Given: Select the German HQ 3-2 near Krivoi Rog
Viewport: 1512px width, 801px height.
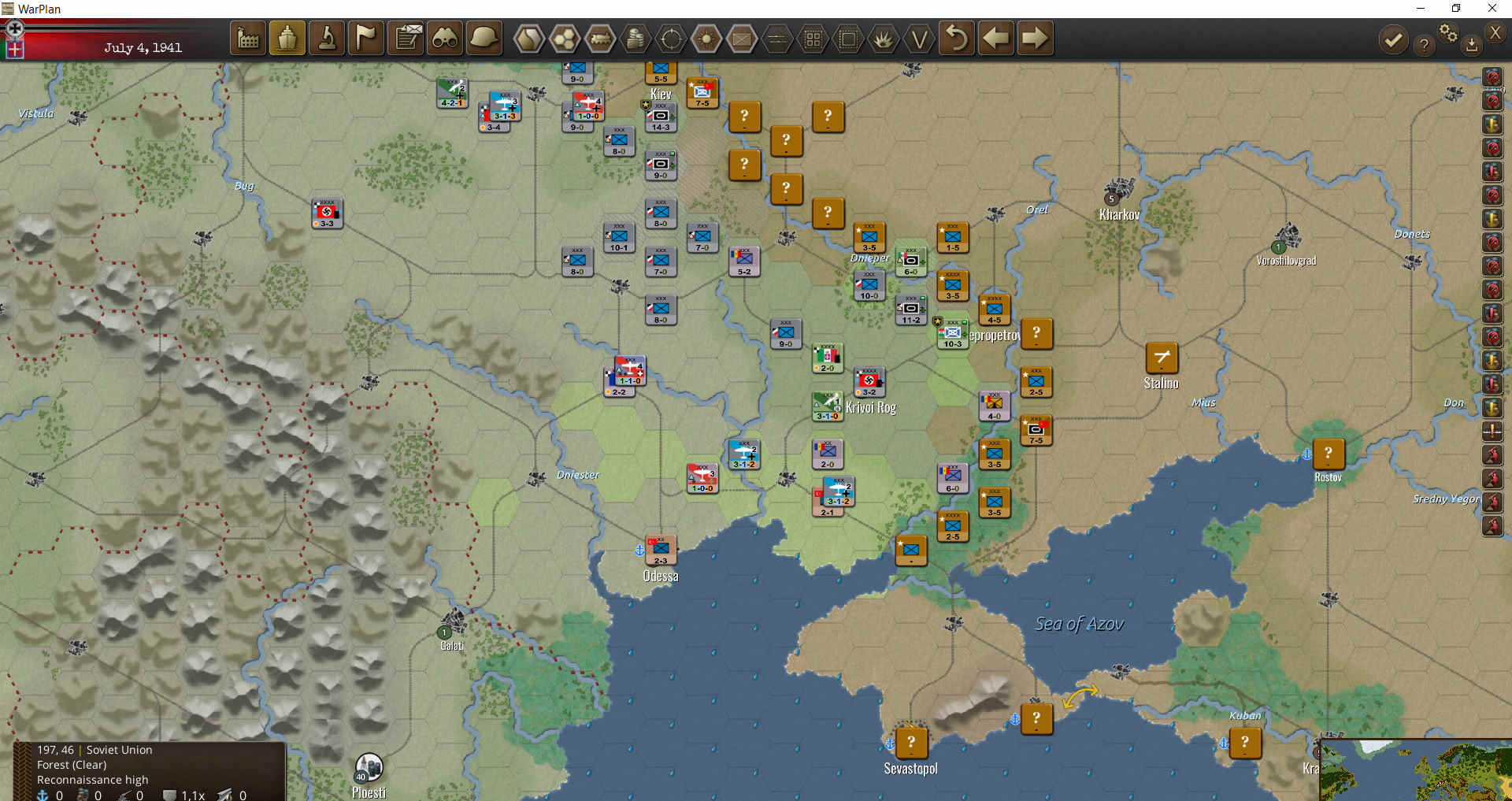Looking at the screenshot, I should [x=869, y=382].
